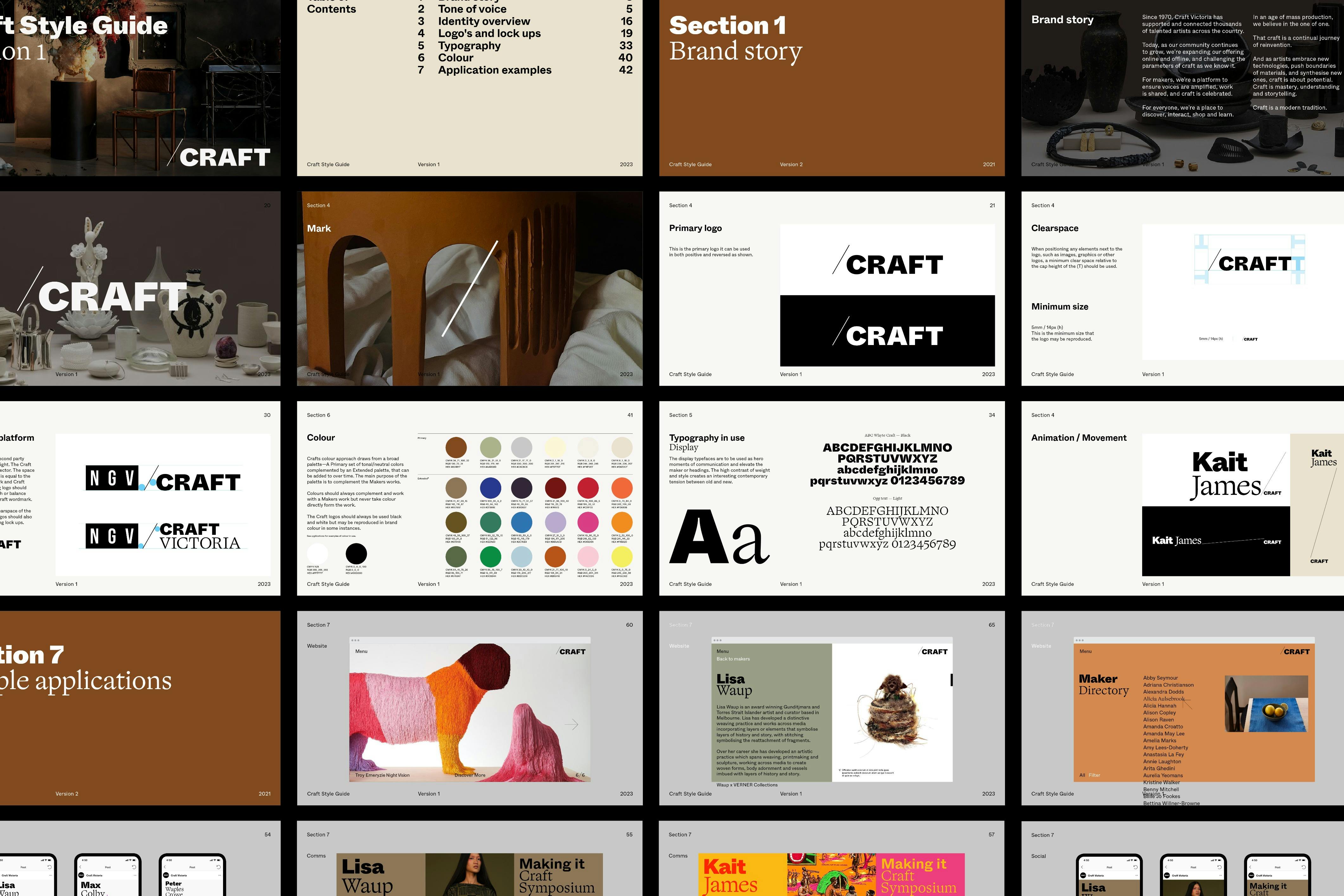Click the CRAFT logo in the Lisa Waup webpage mockup
The width and height of the screenshot is (1344, 896).
click(933, 651)
